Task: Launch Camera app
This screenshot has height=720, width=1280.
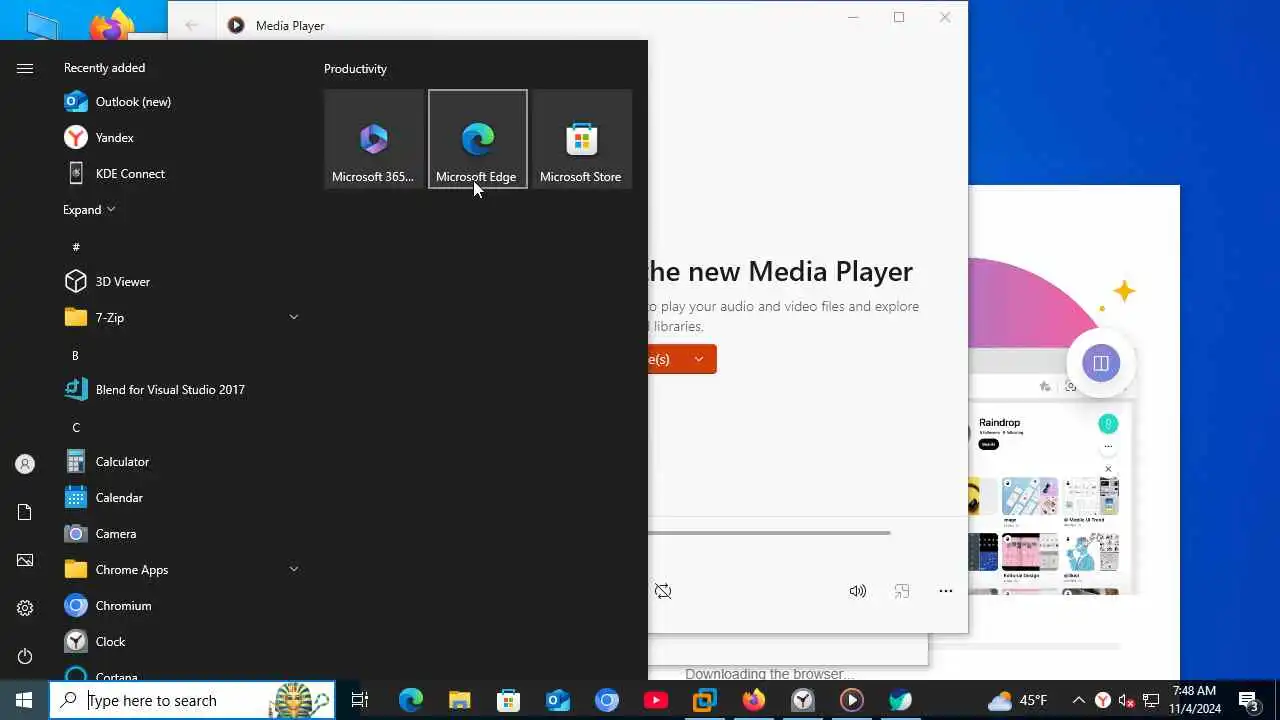Action: coord(180,534)
